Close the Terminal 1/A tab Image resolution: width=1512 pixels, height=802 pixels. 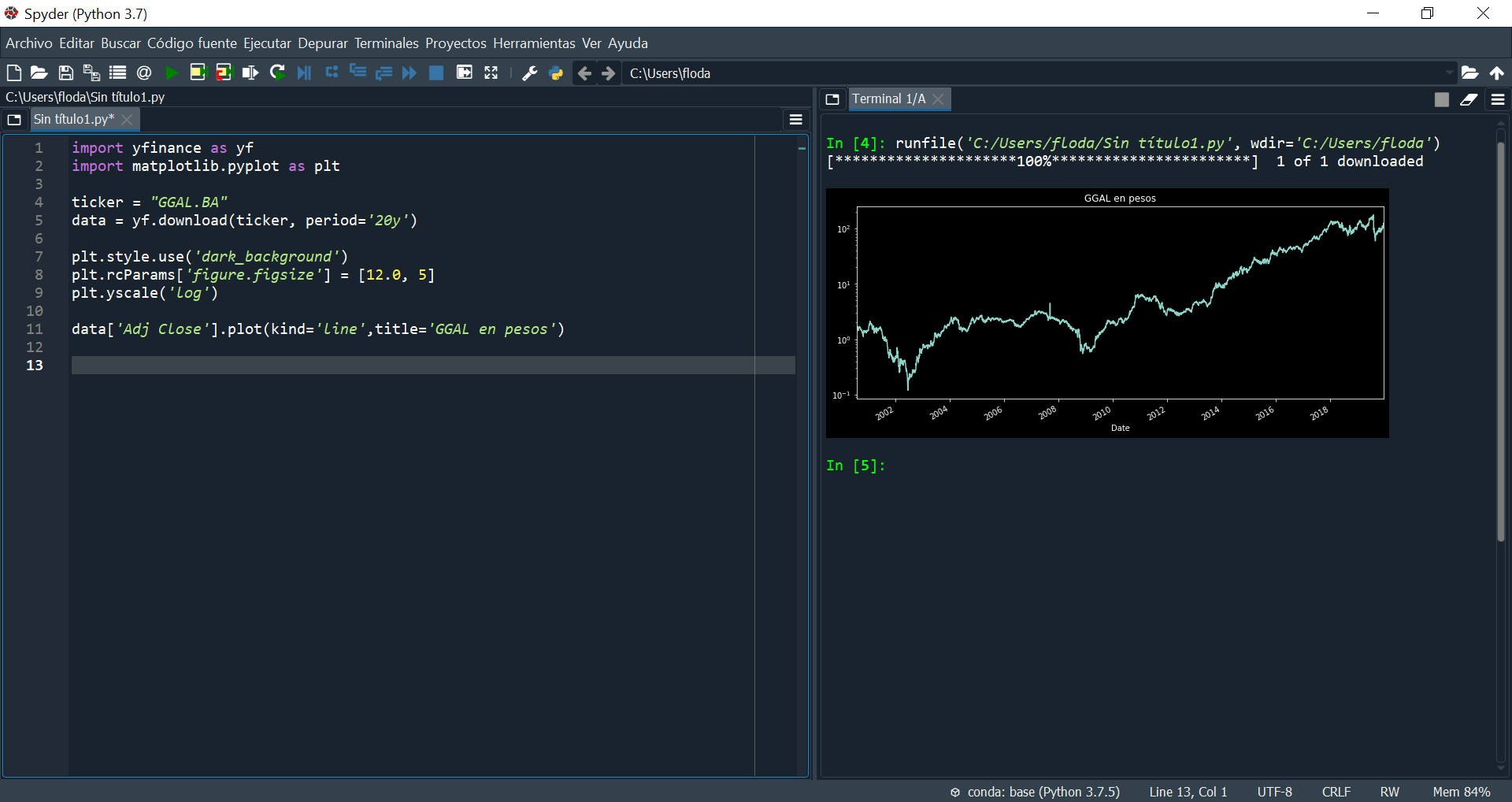coord(938,99)
